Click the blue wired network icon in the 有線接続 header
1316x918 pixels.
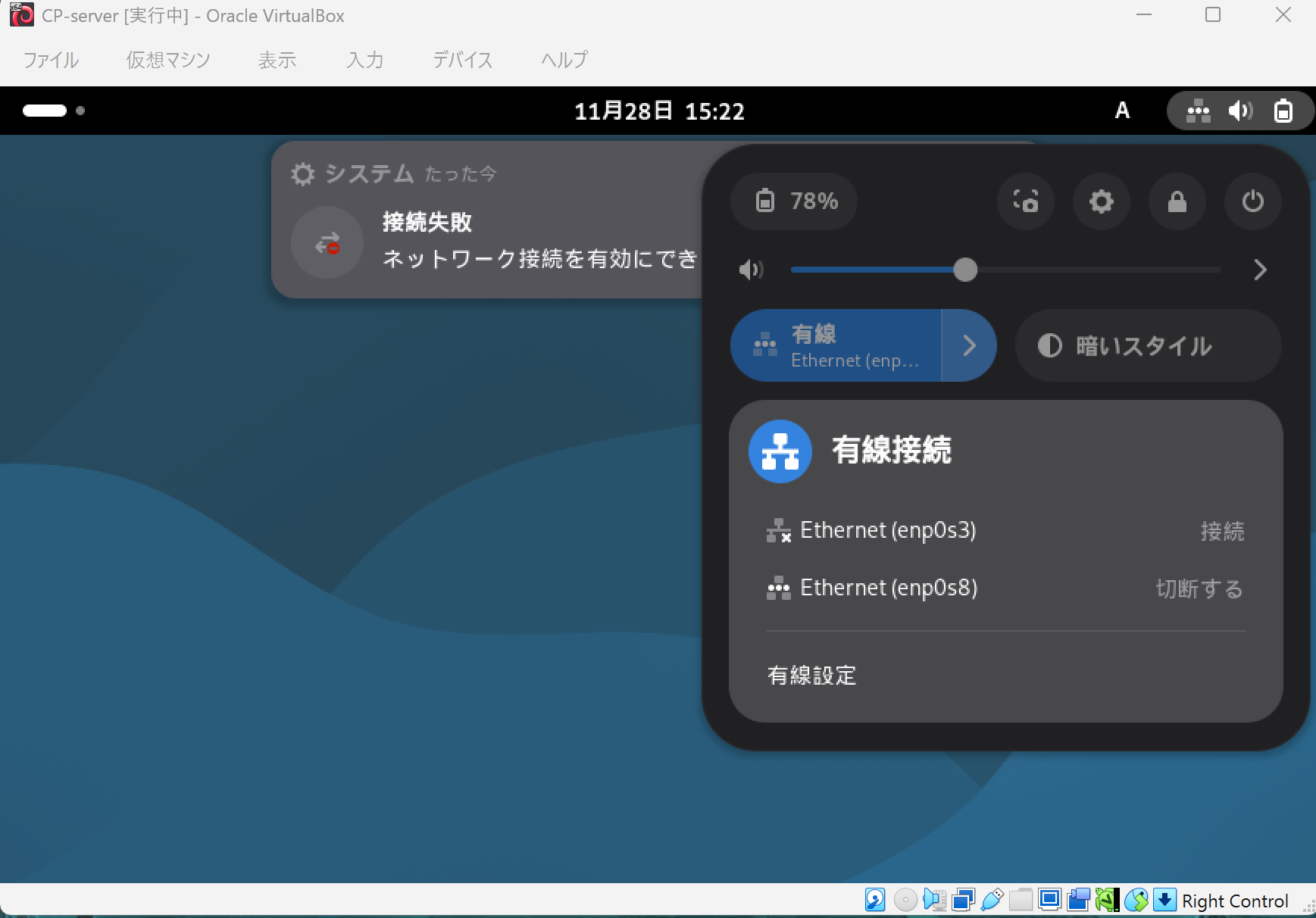point(780,451)
